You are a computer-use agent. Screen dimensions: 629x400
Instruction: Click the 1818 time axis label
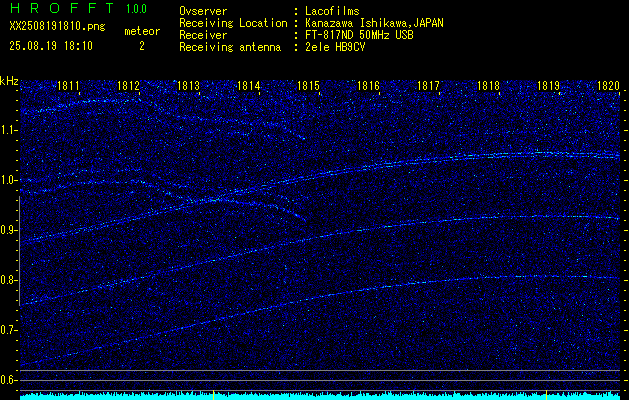[x=489, y=86]
